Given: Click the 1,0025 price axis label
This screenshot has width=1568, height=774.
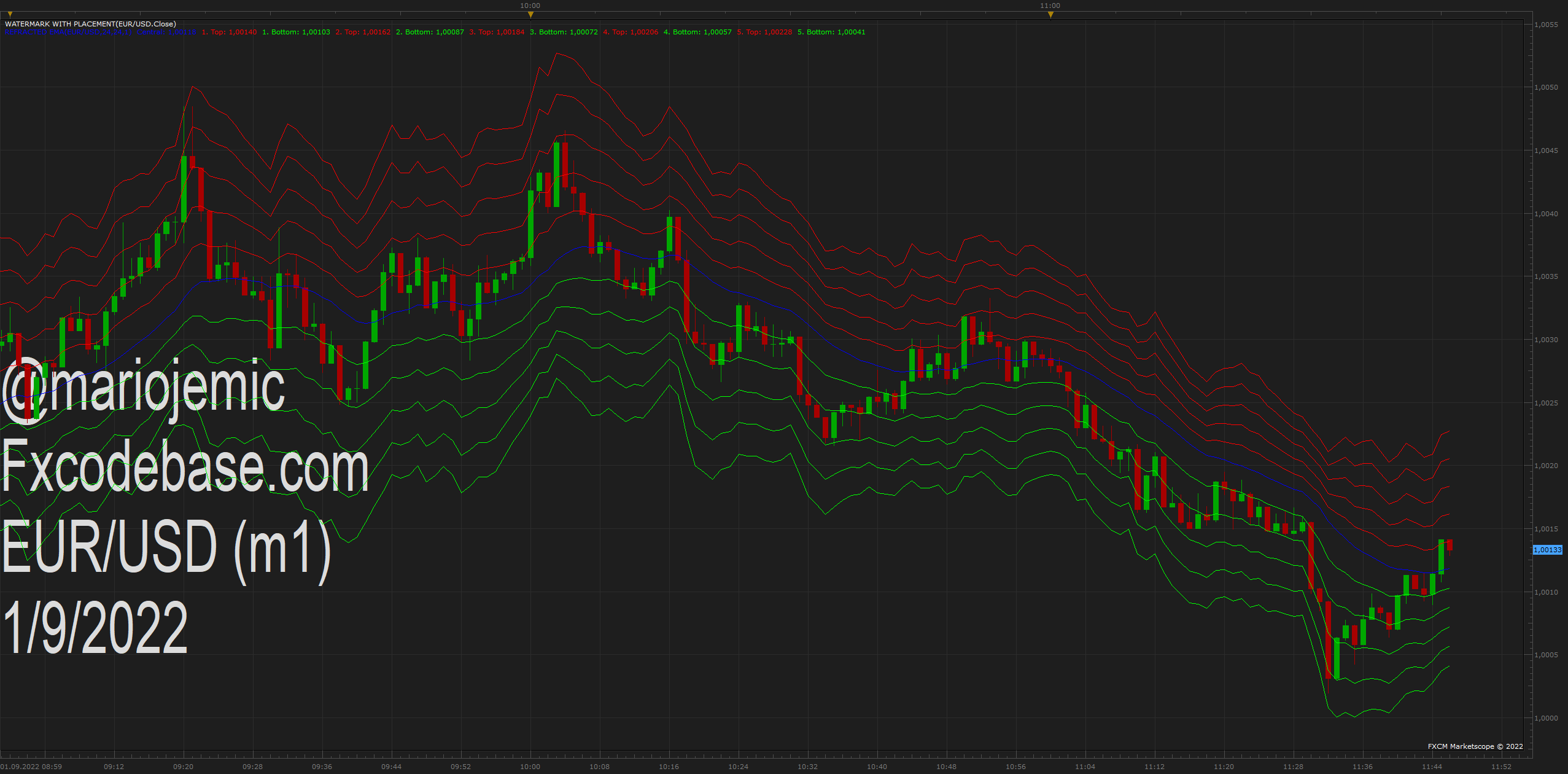Looking at the screenshot, I should (1546, 403).
